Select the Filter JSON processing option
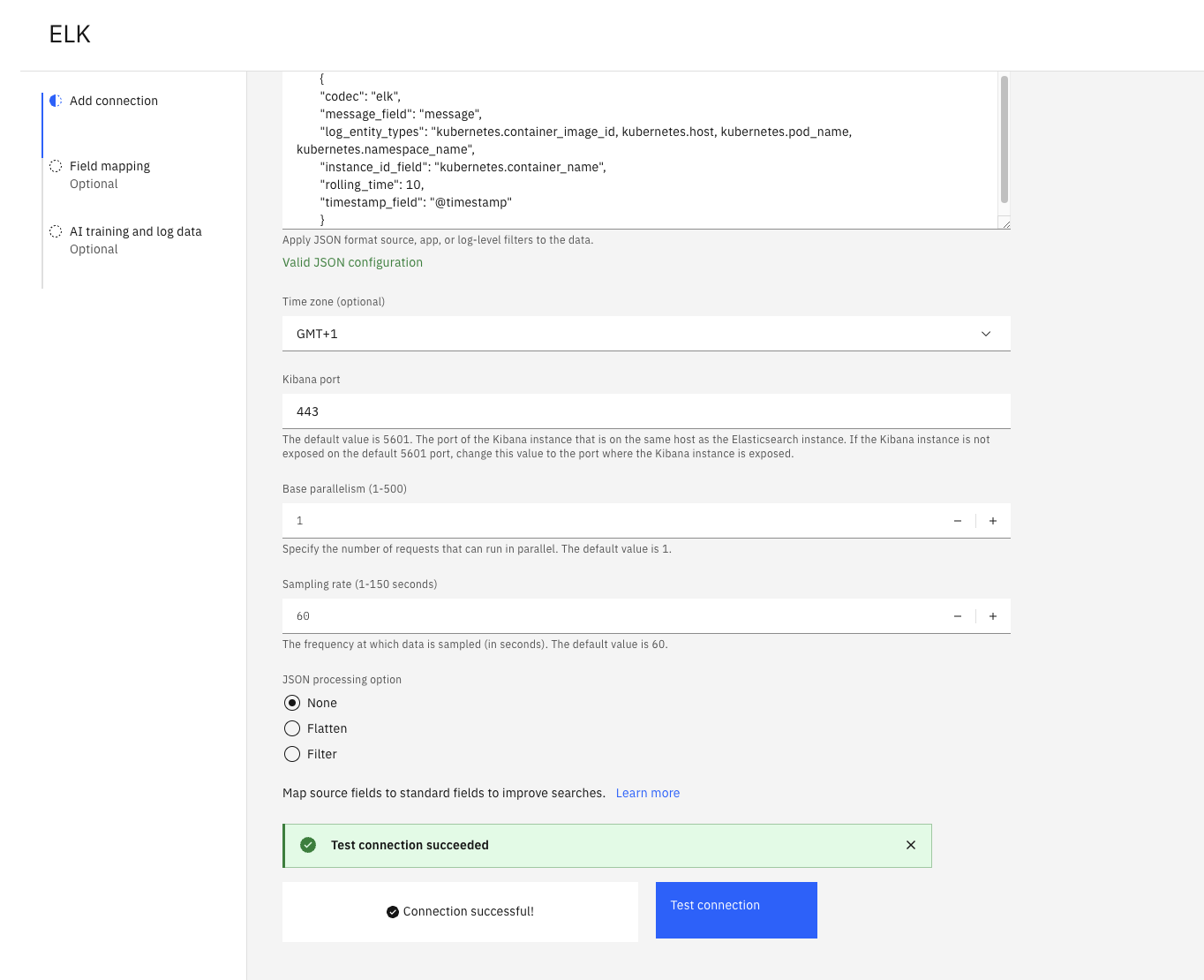1204x980 pixels. tap(292, 754)
